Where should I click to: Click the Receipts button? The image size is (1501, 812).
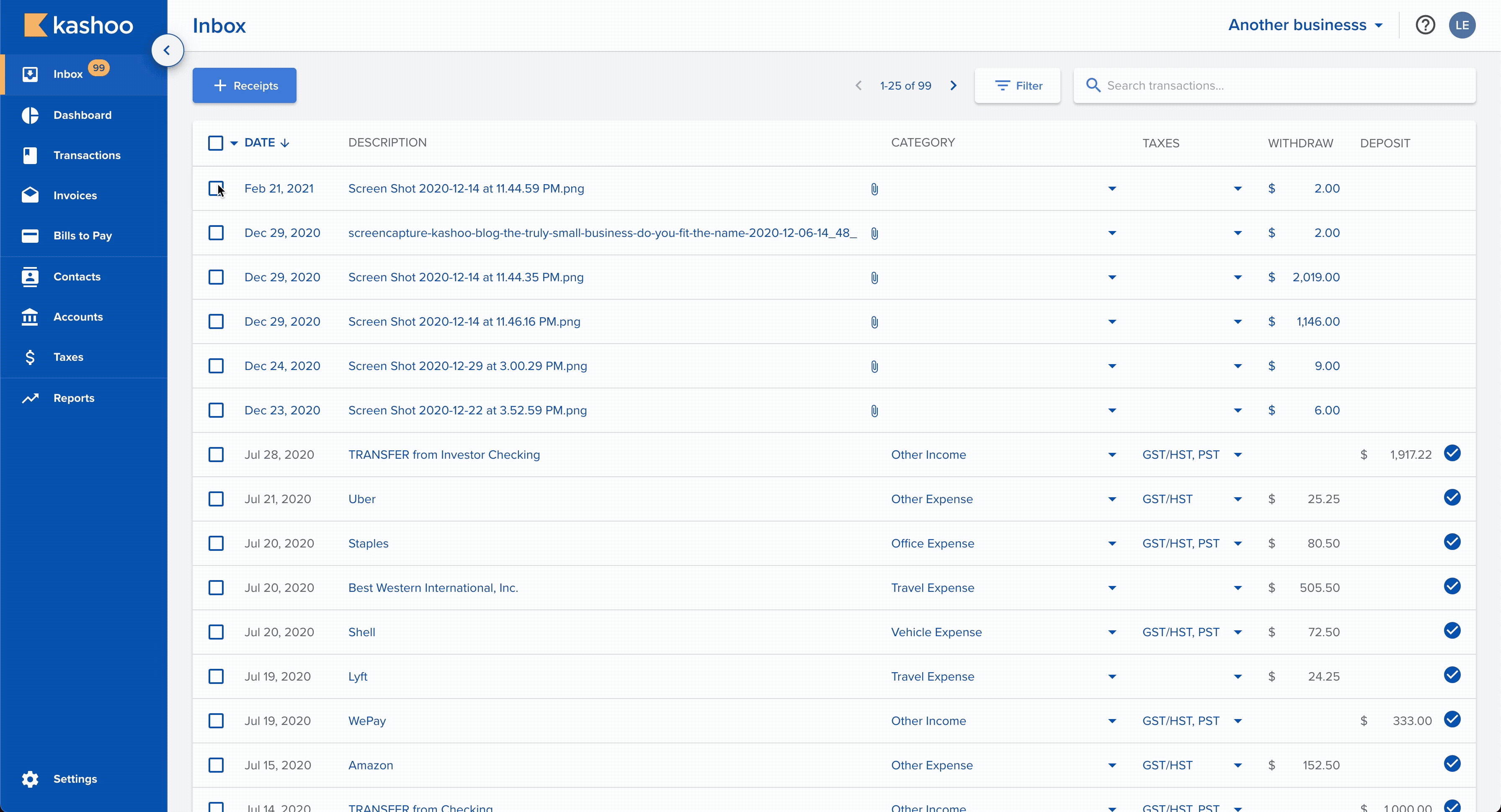point(244,86)
